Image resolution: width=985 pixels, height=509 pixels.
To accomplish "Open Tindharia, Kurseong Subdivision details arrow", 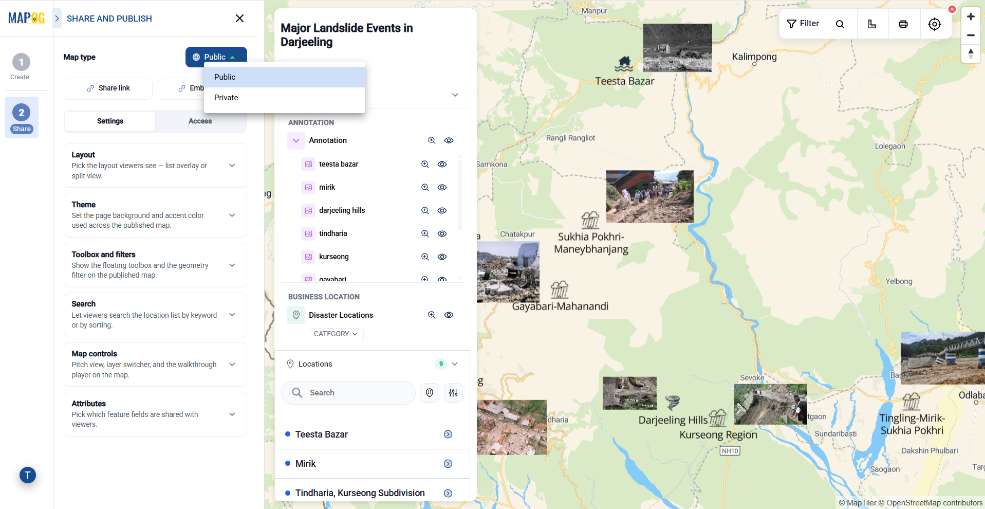I will pos(448,493).
